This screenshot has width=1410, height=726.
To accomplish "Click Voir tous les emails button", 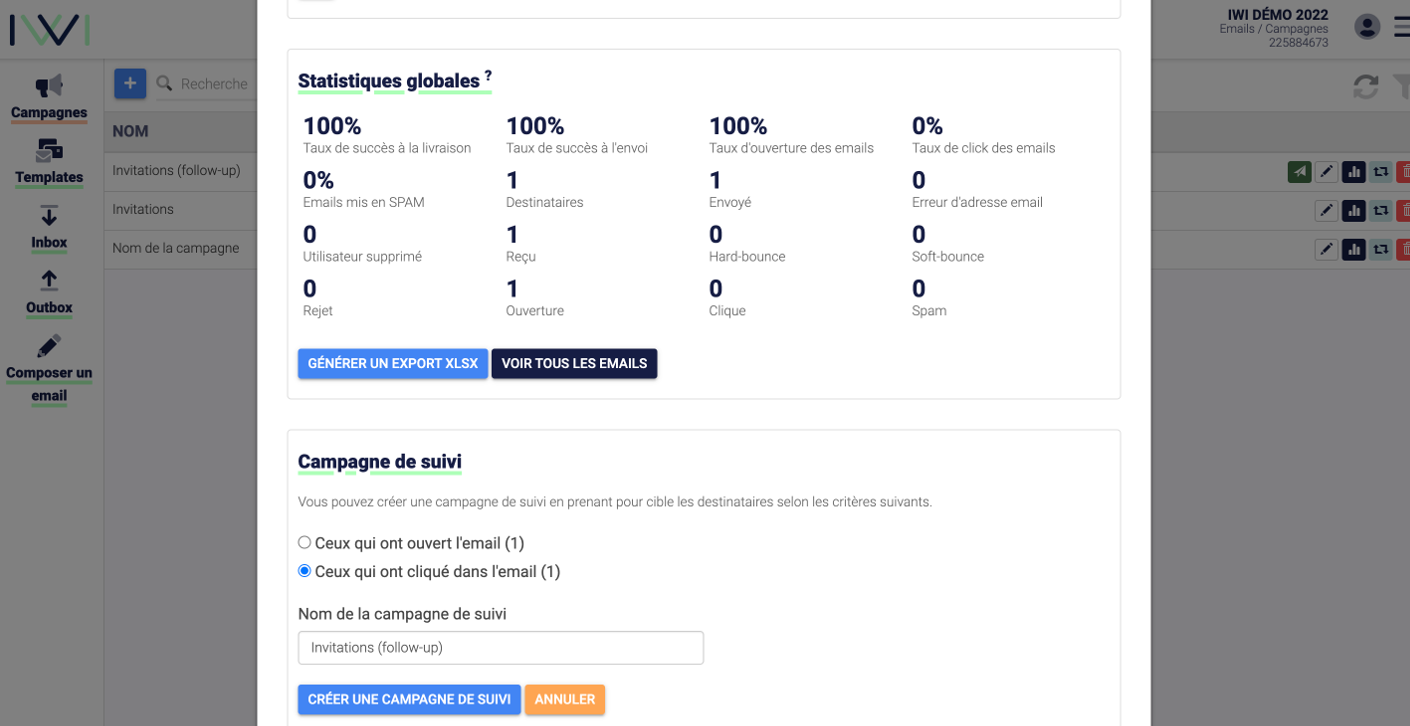I will [574, 364].
